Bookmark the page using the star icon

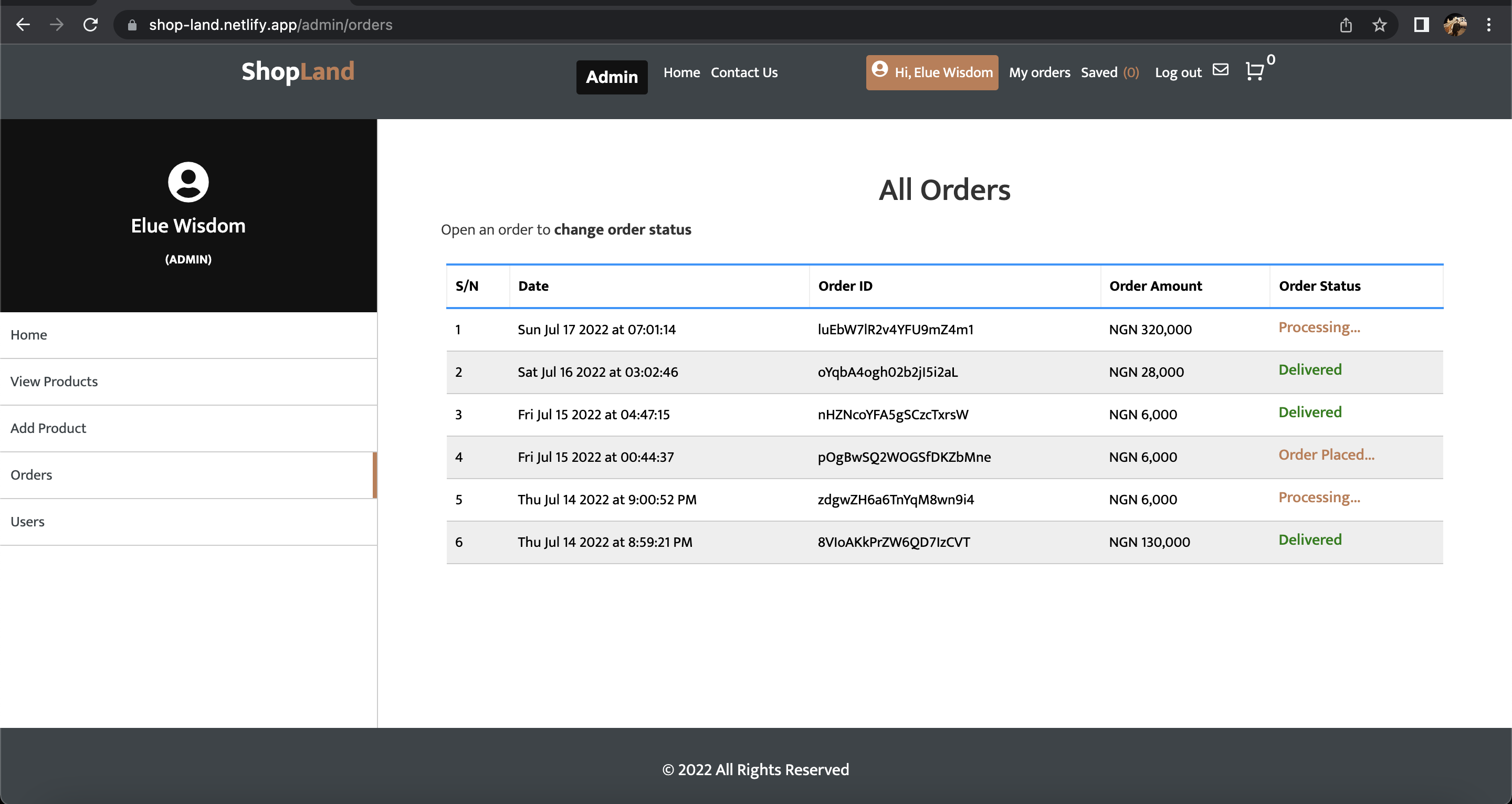(1379, 25)
